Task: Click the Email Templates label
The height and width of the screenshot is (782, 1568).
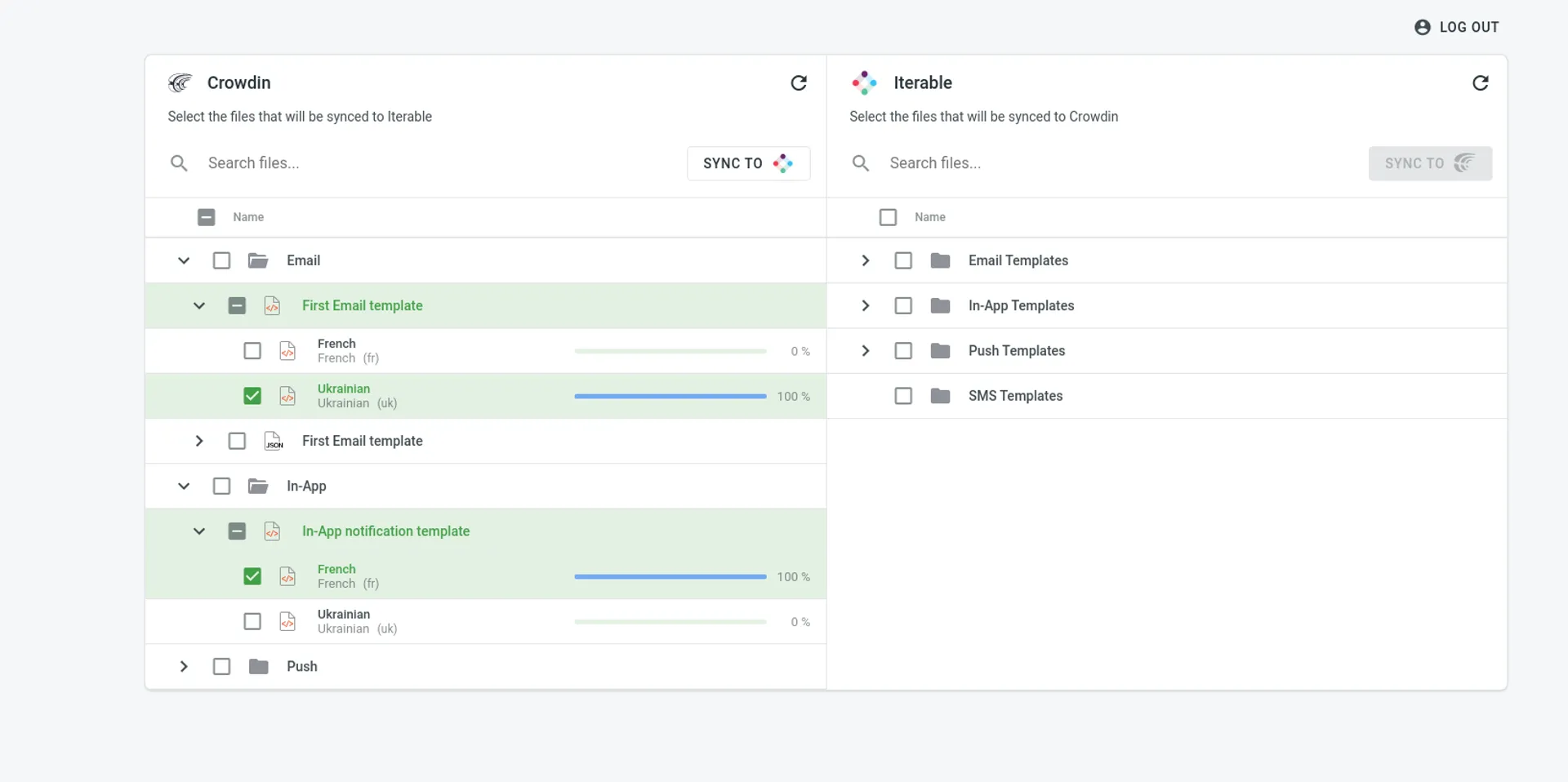Action: click(1018, 260)
